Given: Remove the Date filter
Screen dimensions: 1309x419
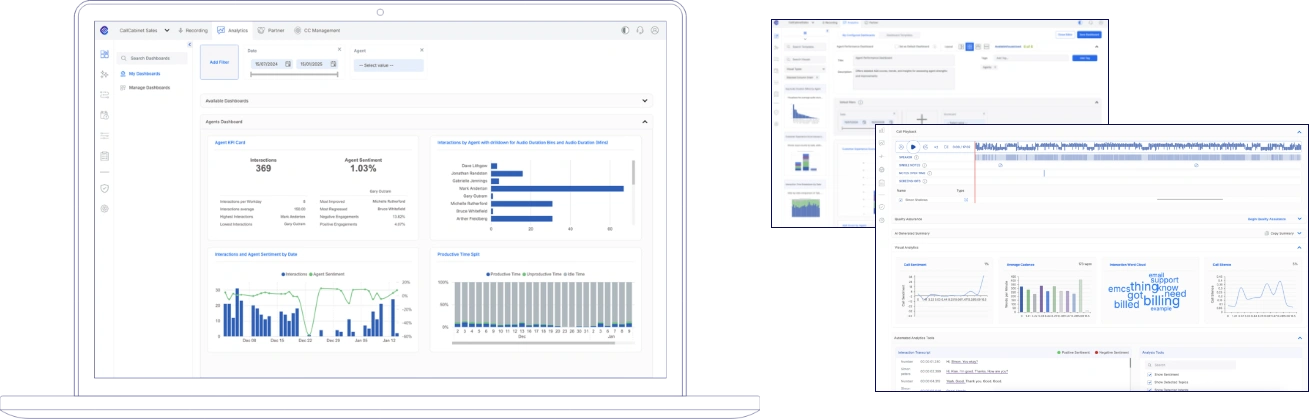Looking at the screenshot, I should (339, 49).
